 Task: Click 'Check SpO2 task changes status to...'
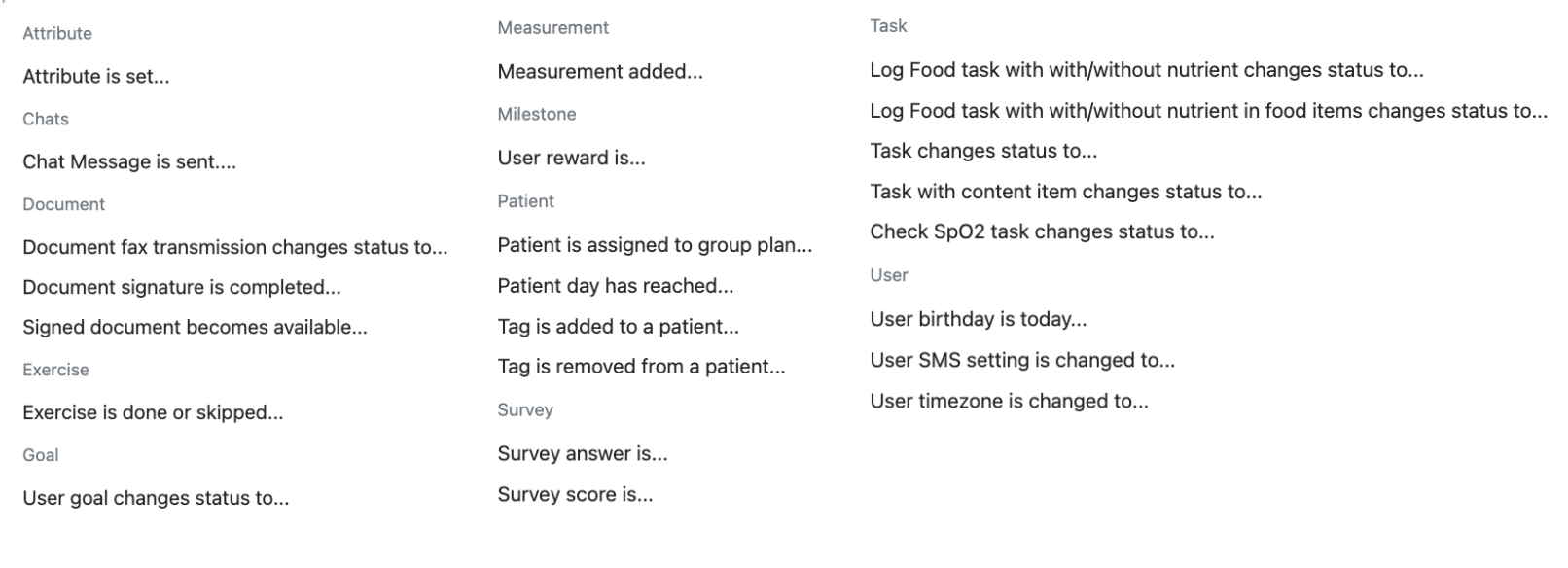(1042, 232)
